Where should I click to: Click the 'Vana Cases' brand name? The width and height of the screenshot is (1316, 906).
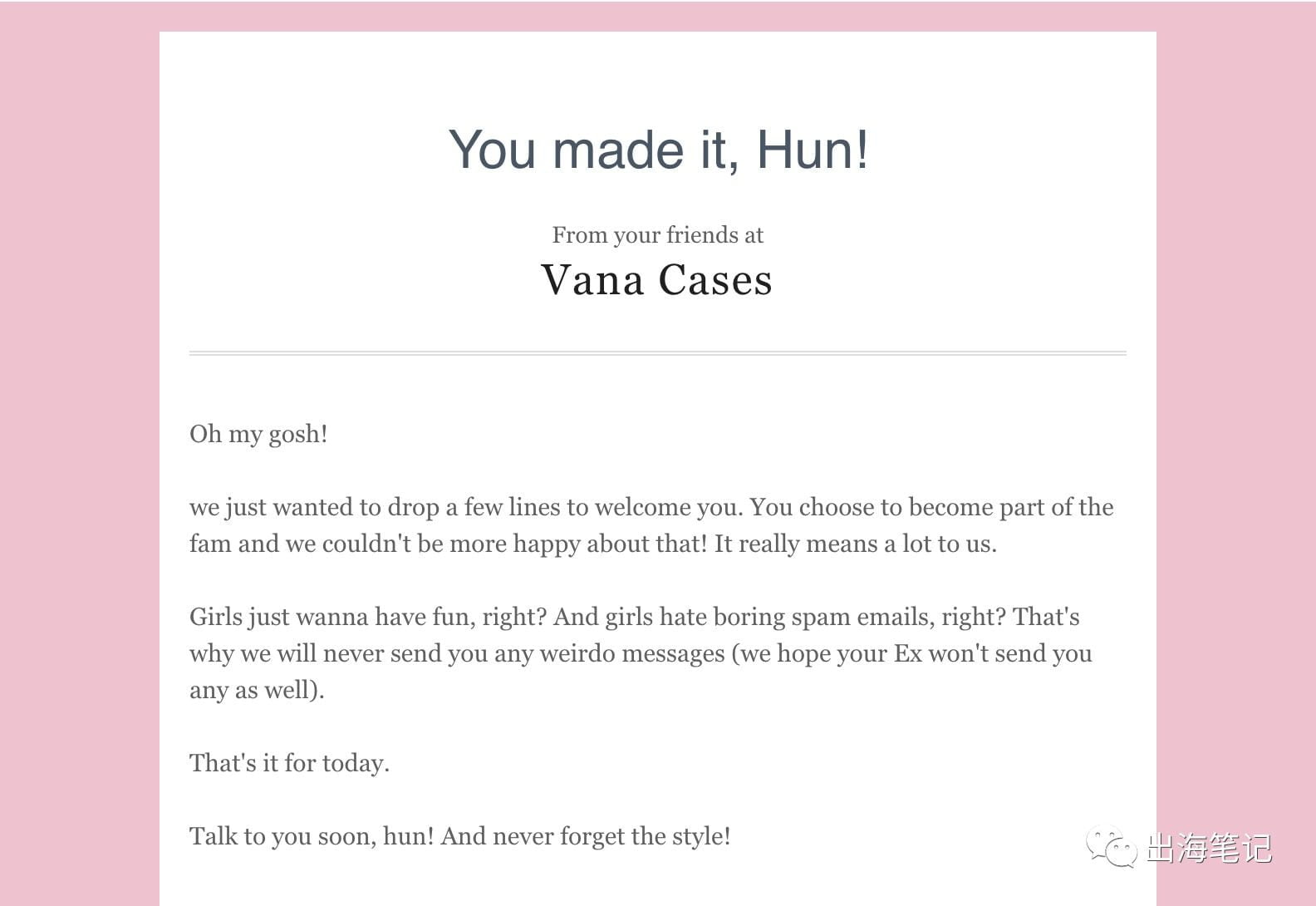click(x=657, y=280)
